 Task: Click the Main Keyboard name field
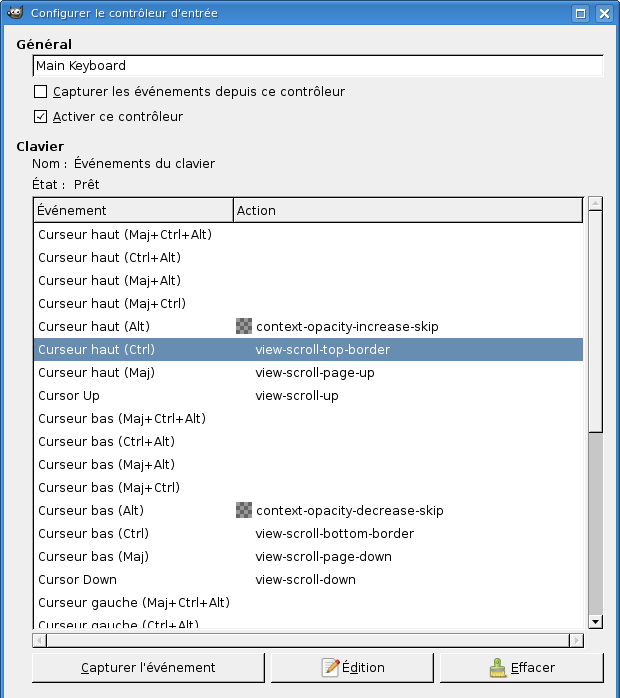pyautogui.click(x=317, y=66)
